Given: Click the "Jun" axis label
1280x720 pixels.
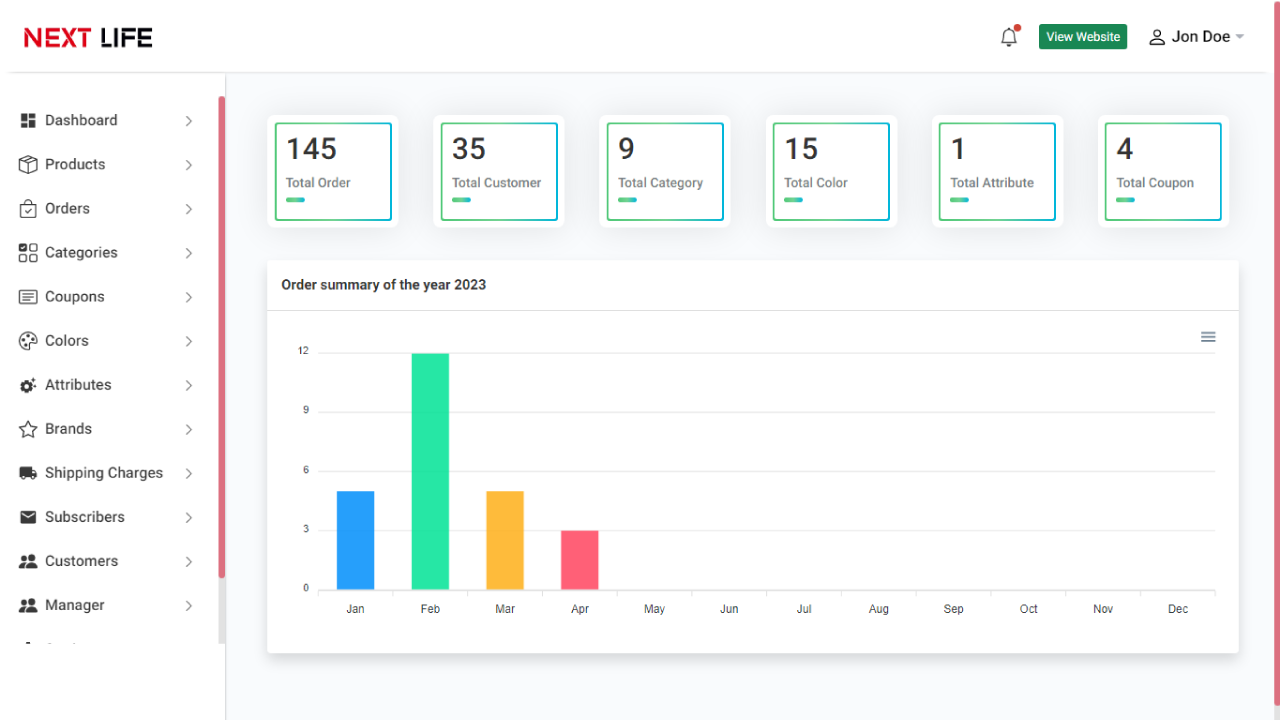Looking at the screenshot, I should (729, 609).
